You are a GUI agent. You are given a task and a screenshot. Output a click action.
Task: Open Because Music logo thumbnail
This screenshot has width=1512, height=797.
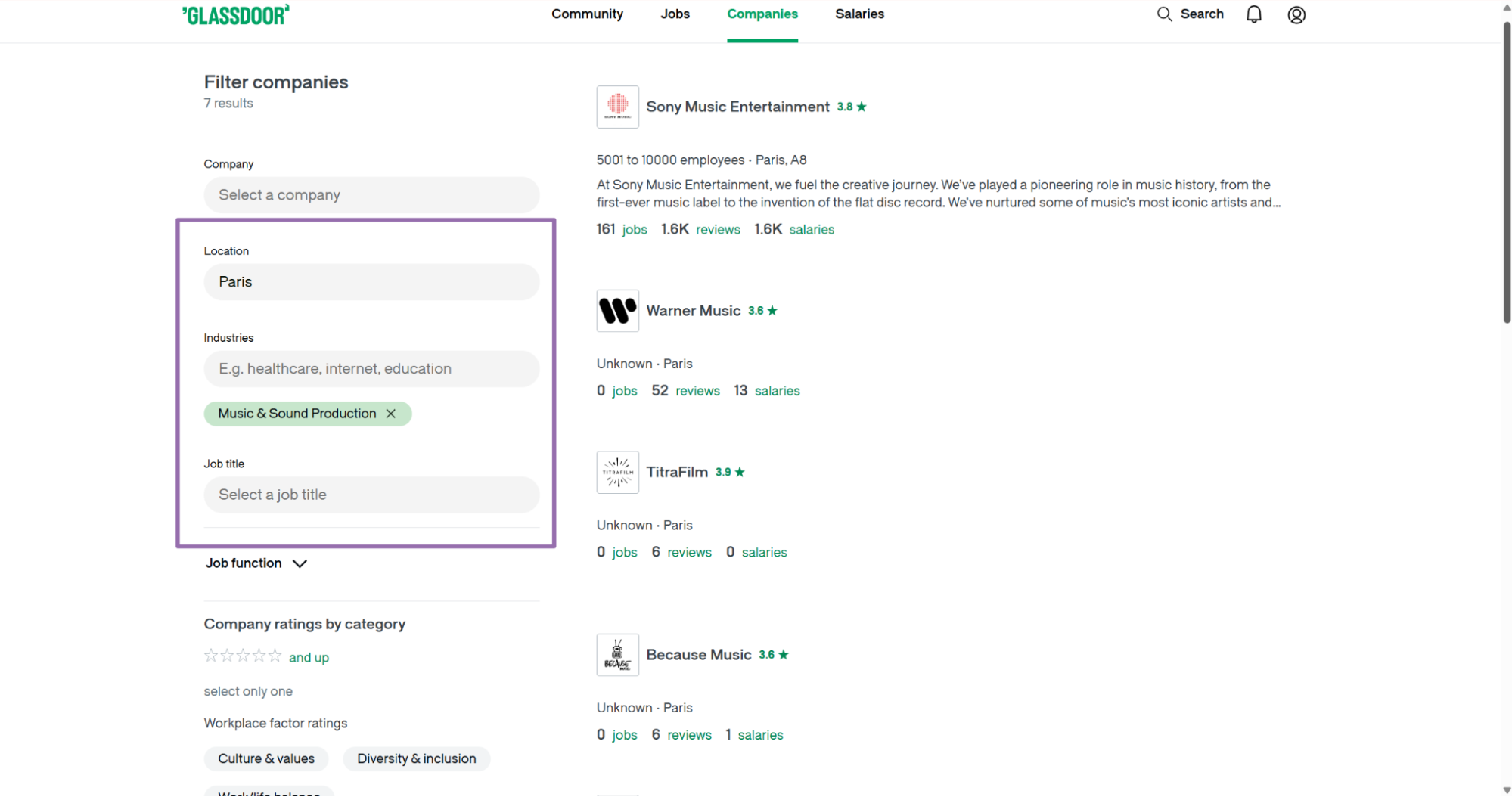pyautogui.click(x=617, y=655)
